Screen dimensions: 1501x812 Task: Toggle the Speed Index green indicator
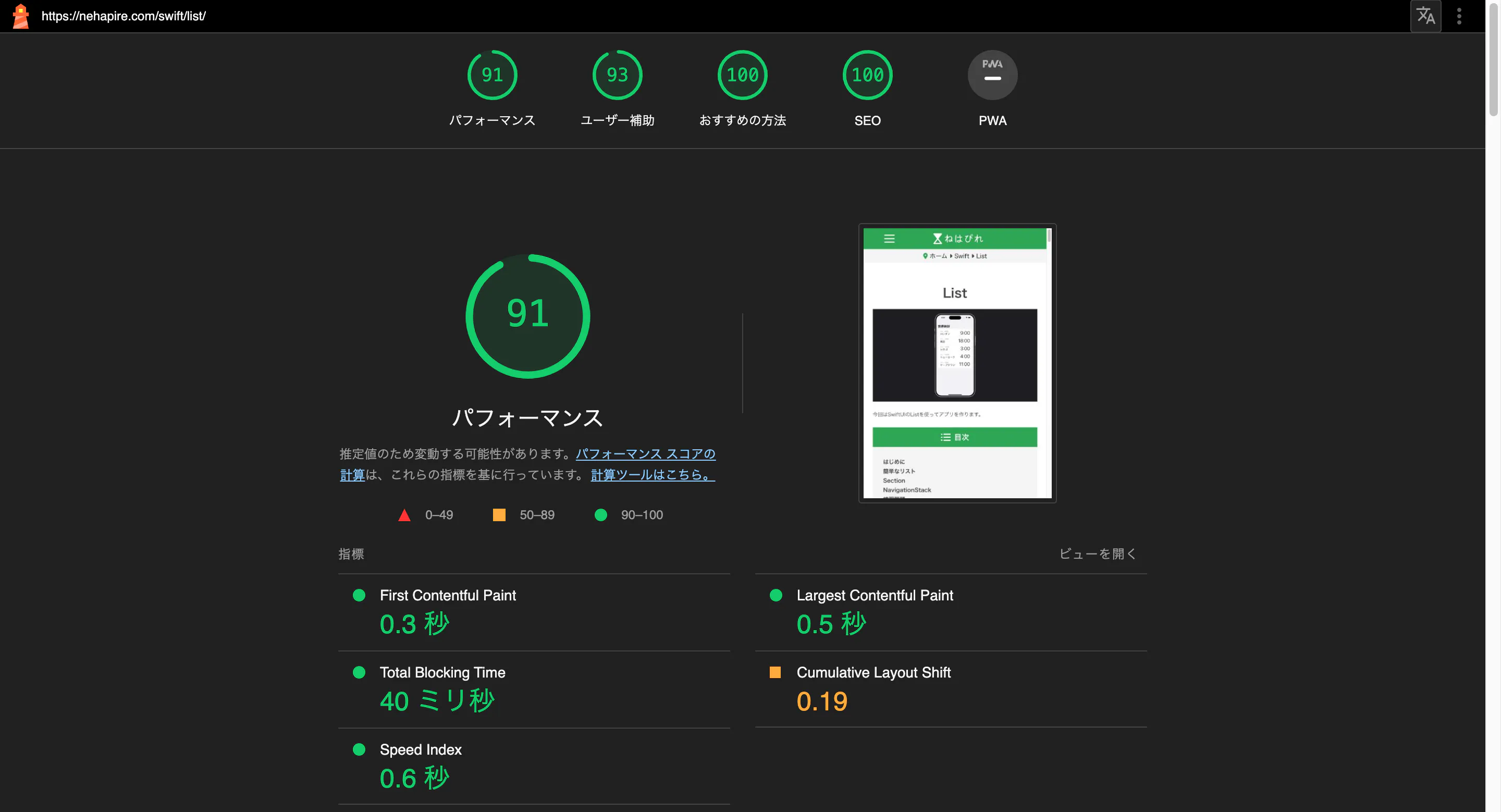(x=360, y=748)
